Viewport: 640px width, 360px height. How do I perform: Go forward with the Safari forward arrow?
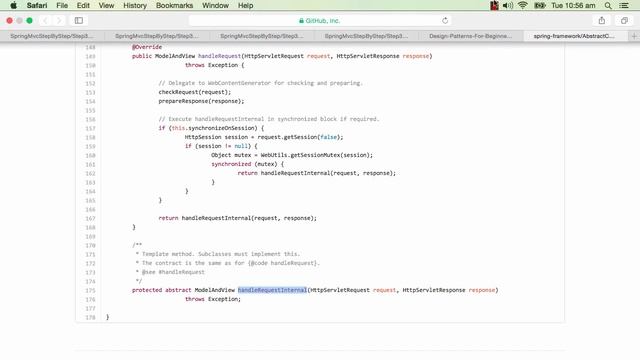coord(59,20)
